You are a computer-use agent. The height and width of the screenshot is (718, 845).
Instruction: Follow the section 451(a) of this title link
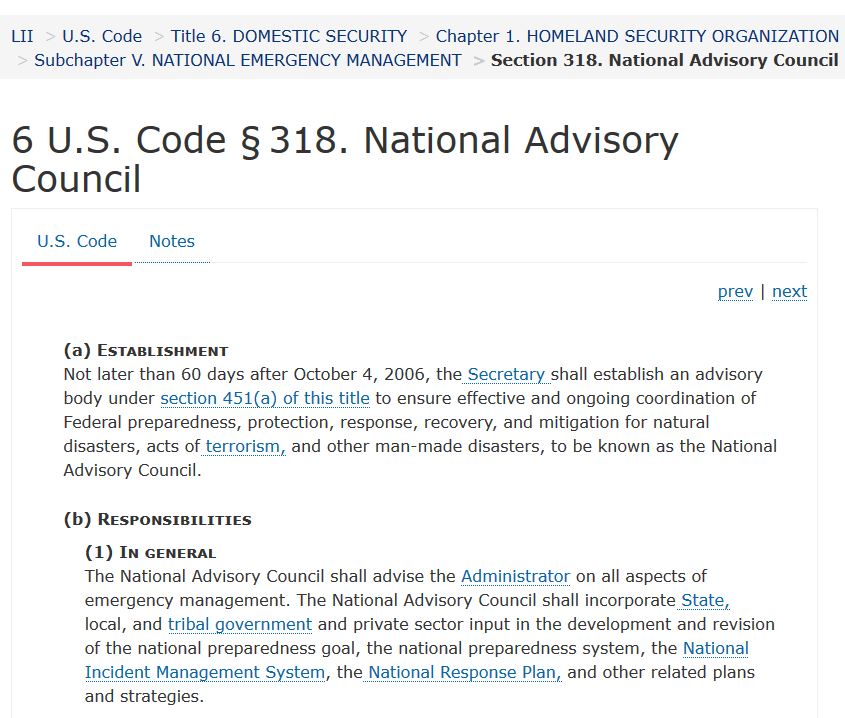click(265, 398)
